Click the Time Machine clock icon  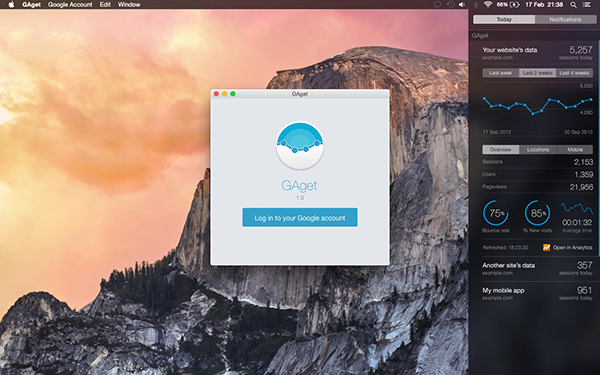[x=450, y=5]
